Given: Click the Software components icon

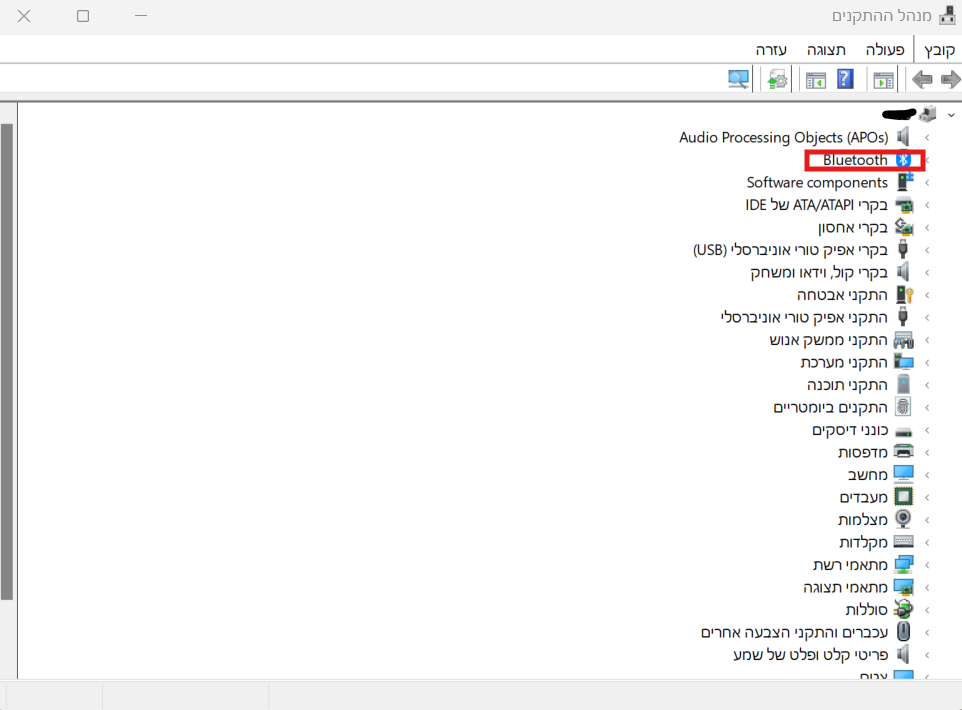Looking at the screenshot, I should pyautogui.click(x=904, y=182).
